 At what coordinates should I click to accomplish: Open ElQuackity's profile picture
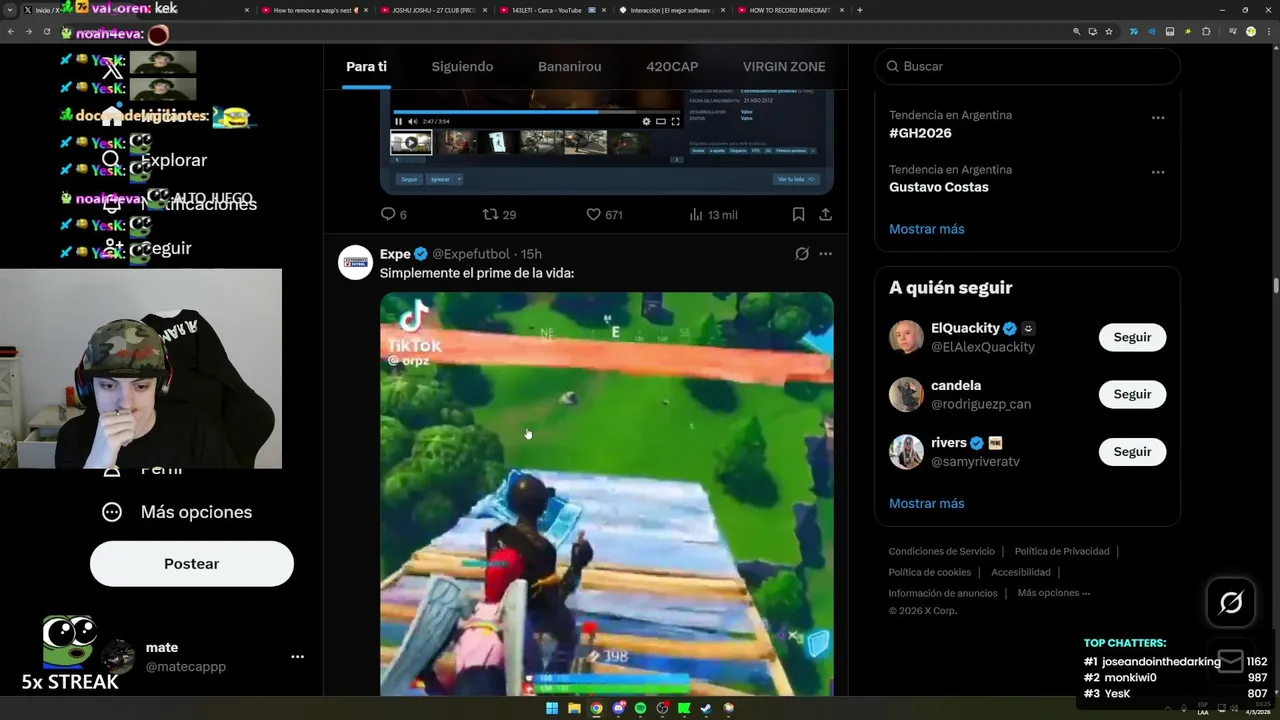tap(906, 337)
